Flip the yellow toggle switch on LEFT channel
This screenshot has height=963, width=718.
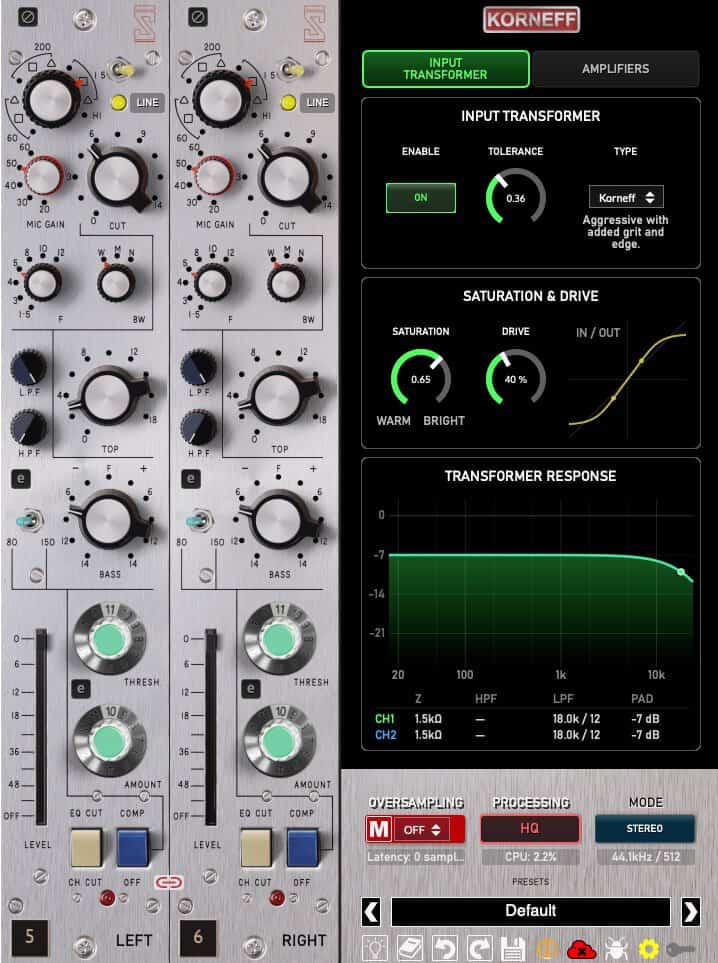point(122,71)
